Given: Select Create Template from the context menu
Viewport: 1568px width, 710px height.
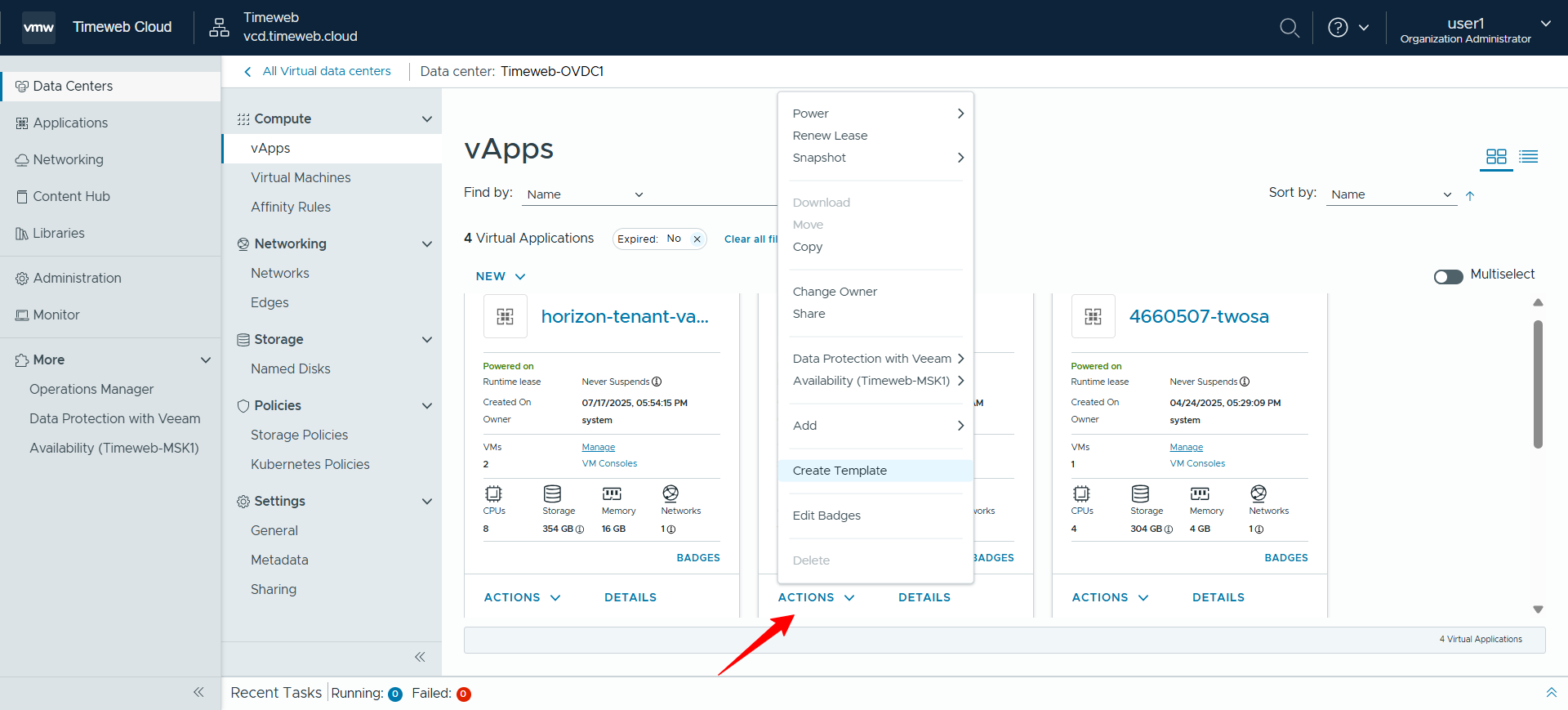Looking at the screenshot, I should coord(875,471).
